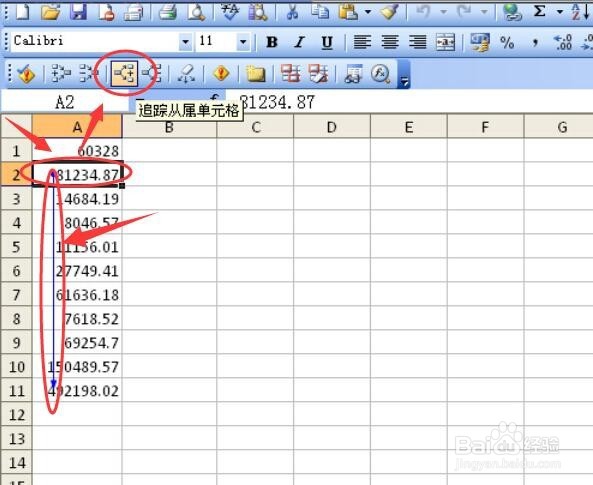
Task: Select row 7 header
Action: (x=17, y=295)
